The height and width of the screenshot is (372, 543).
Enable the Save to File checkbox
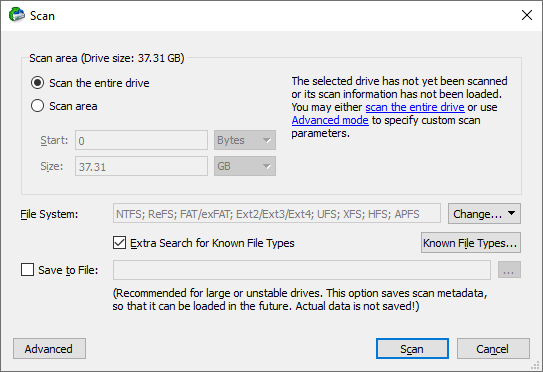[x=27, y=270]
